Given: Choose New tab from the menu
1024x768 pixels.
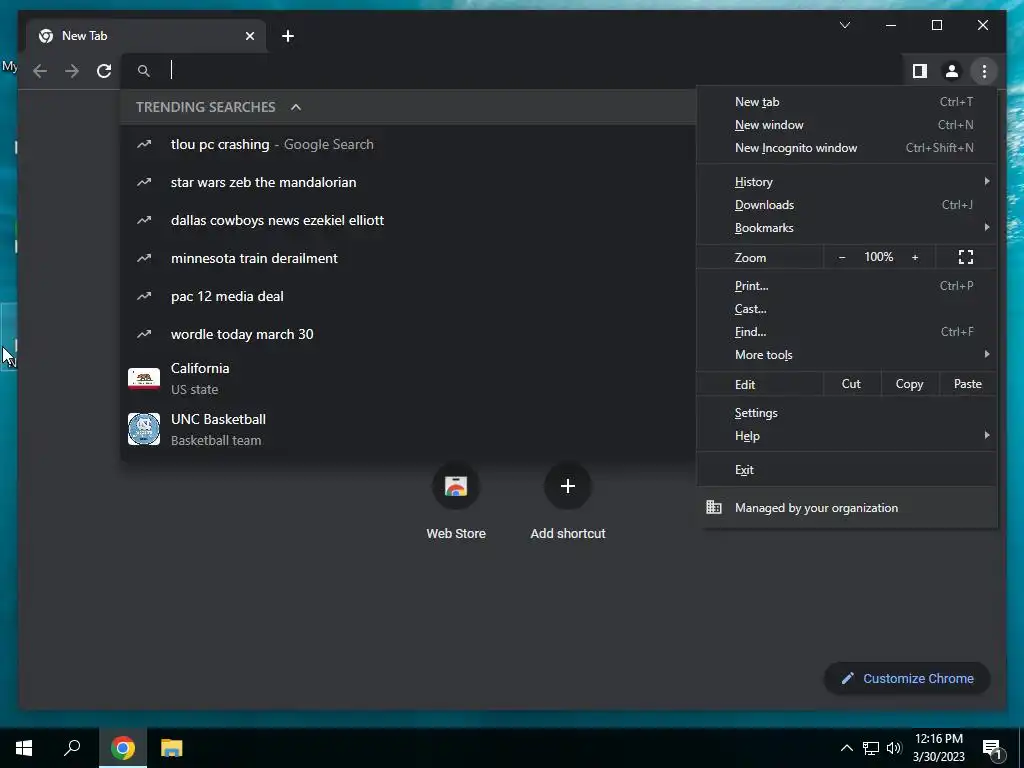Looking at the screenshot, I should point(847,102).
